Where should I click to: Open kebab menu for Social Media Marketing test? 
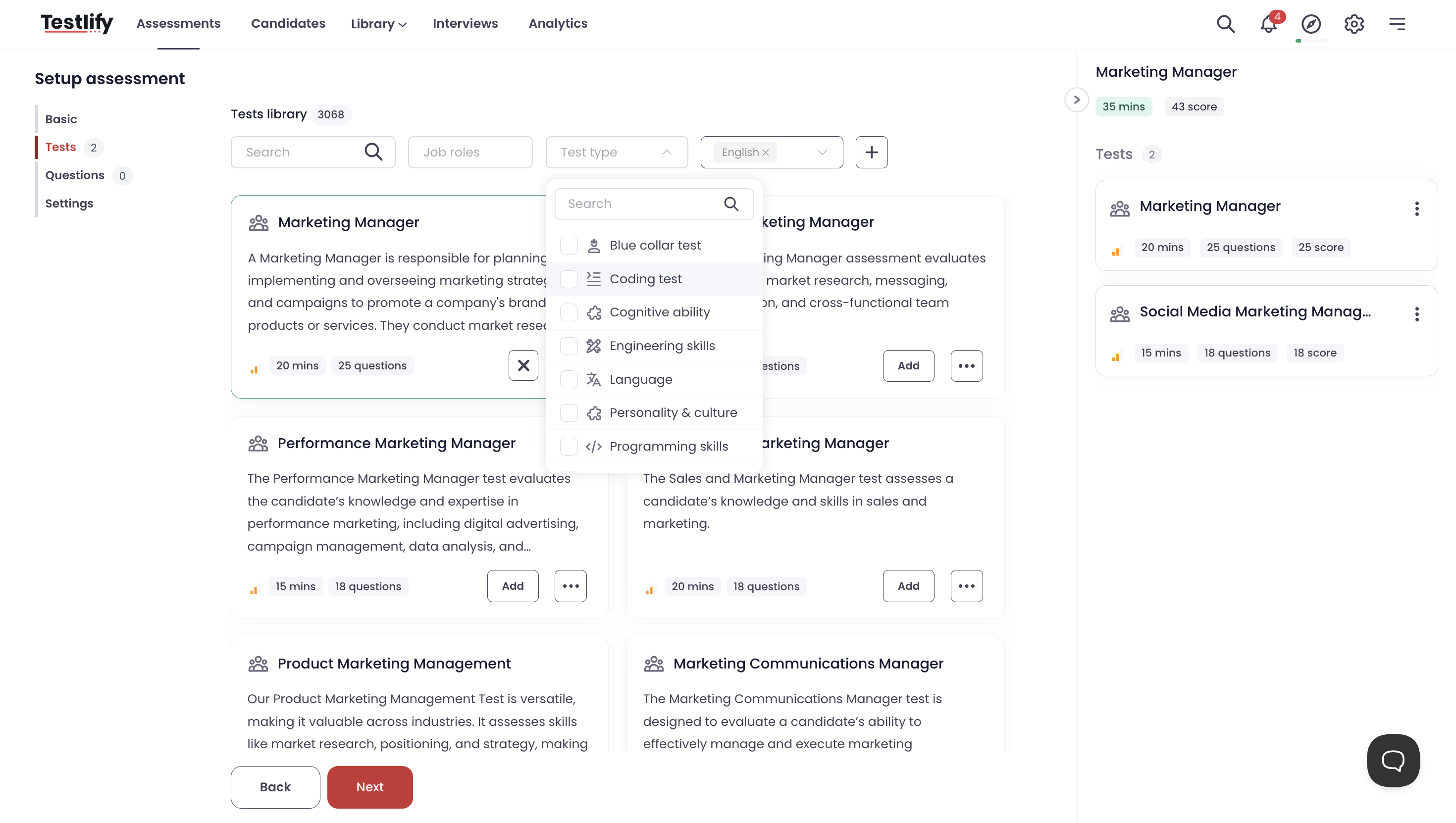point(1416,314)
